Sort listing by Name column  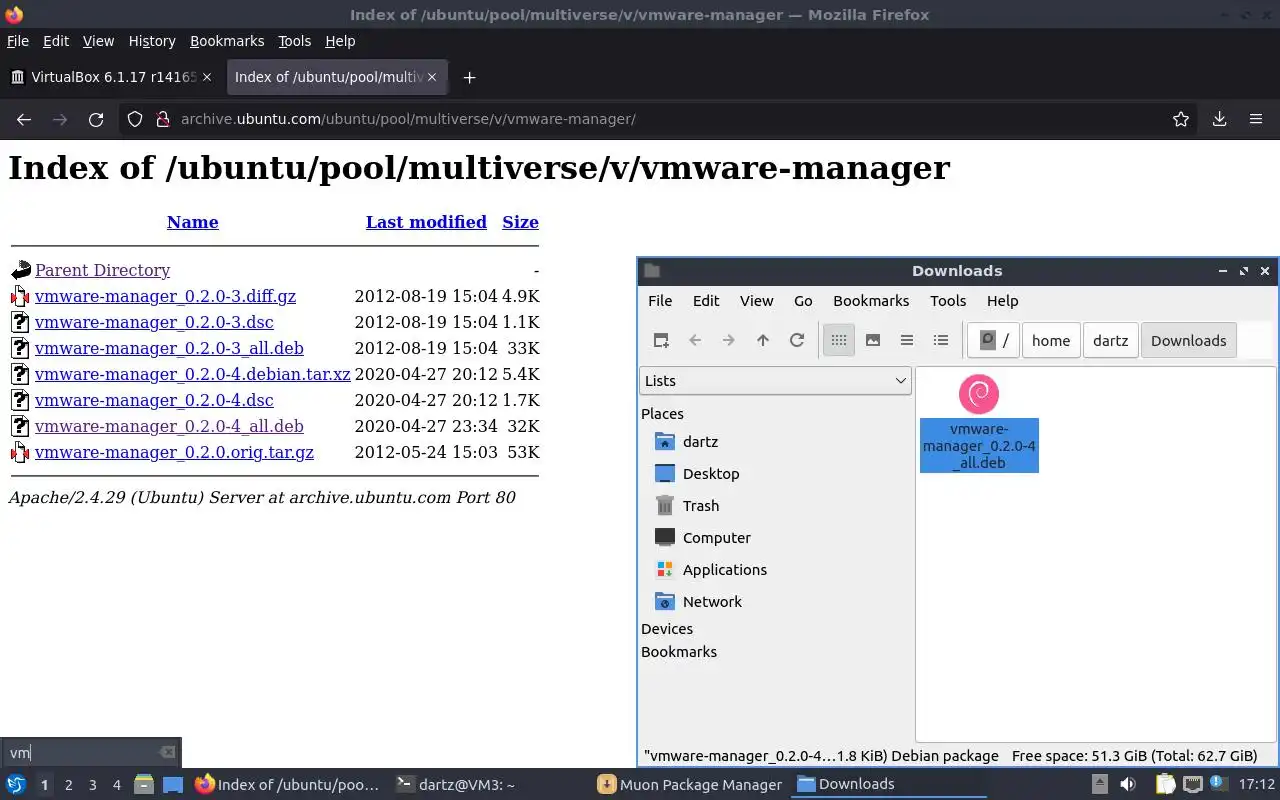(193, 222)
